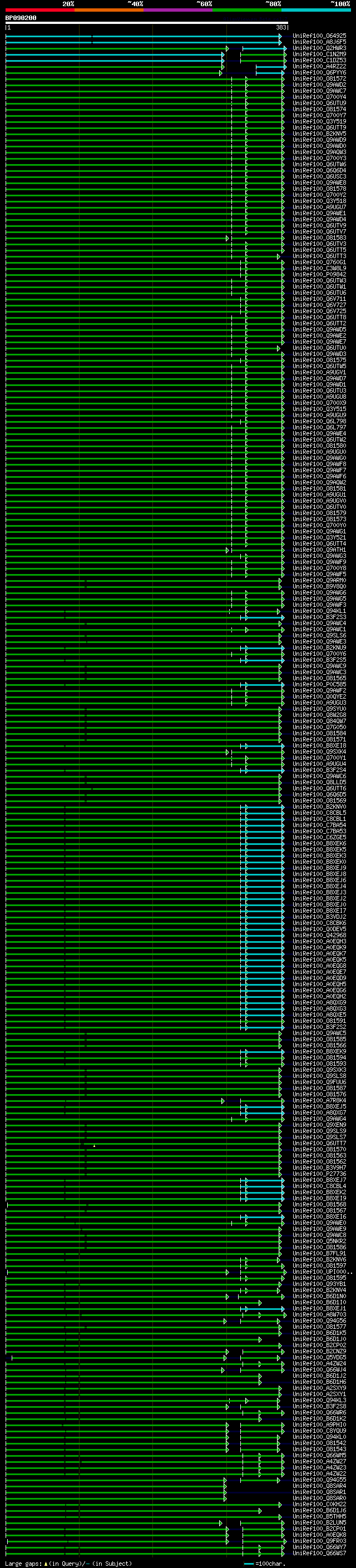Choose the UniRef100_Q42968 hit label

(319, 935)
